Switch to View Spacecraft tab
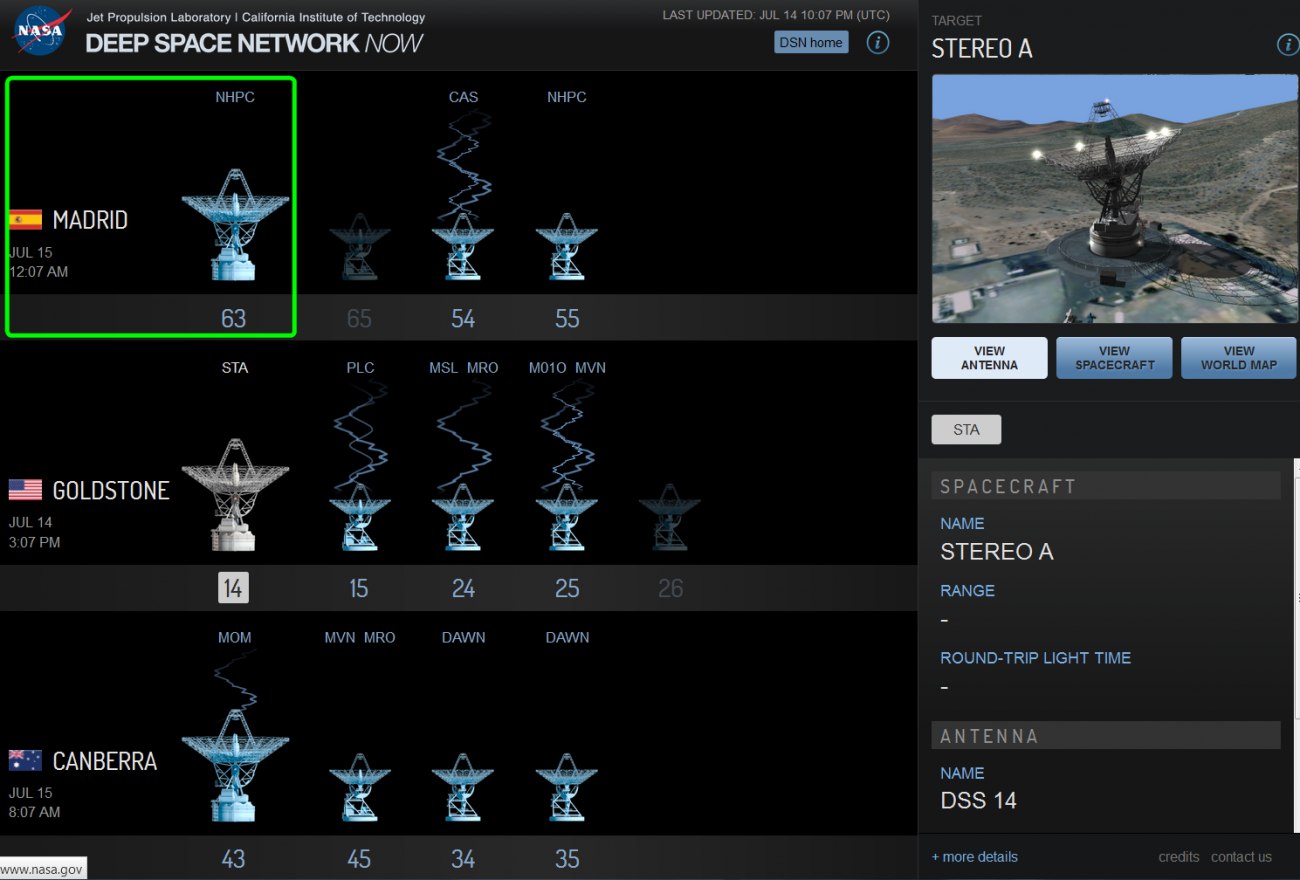 coord(1114,358)
